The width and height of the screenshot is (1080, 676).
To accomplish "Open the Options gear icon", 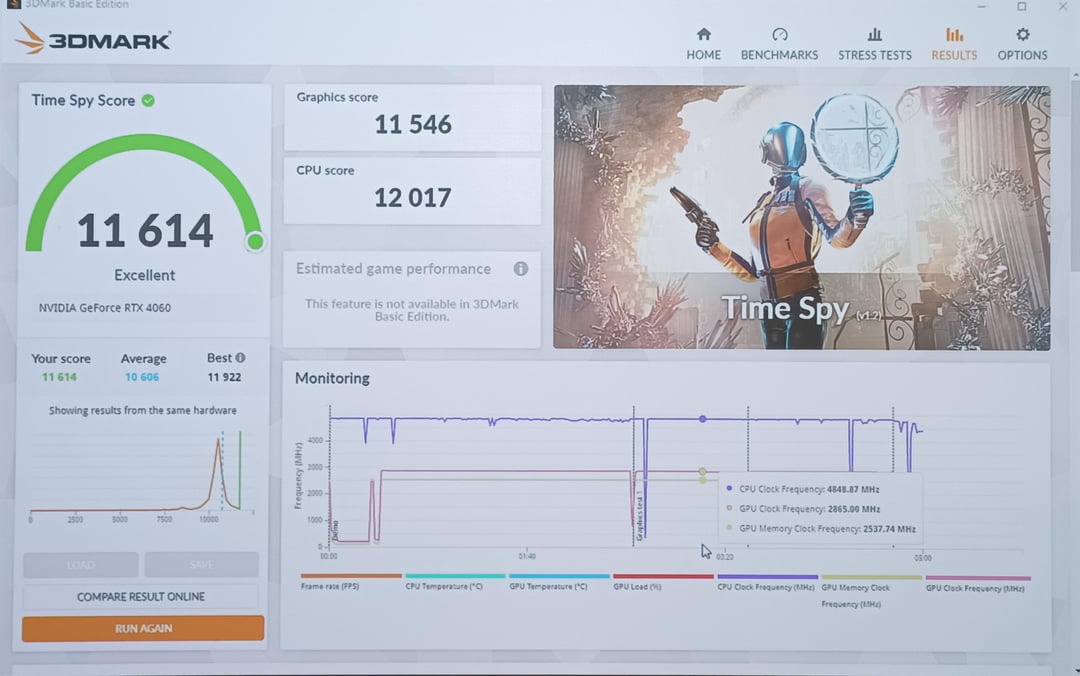I will tap(1023, 34).
